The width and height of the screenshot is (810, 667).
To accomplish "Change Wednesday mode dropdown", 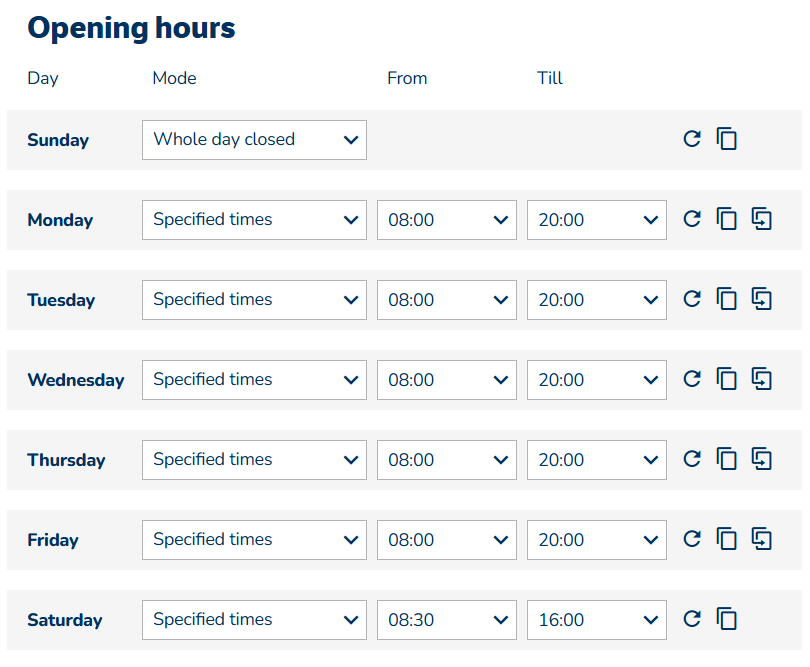I will tap(255, 380).
